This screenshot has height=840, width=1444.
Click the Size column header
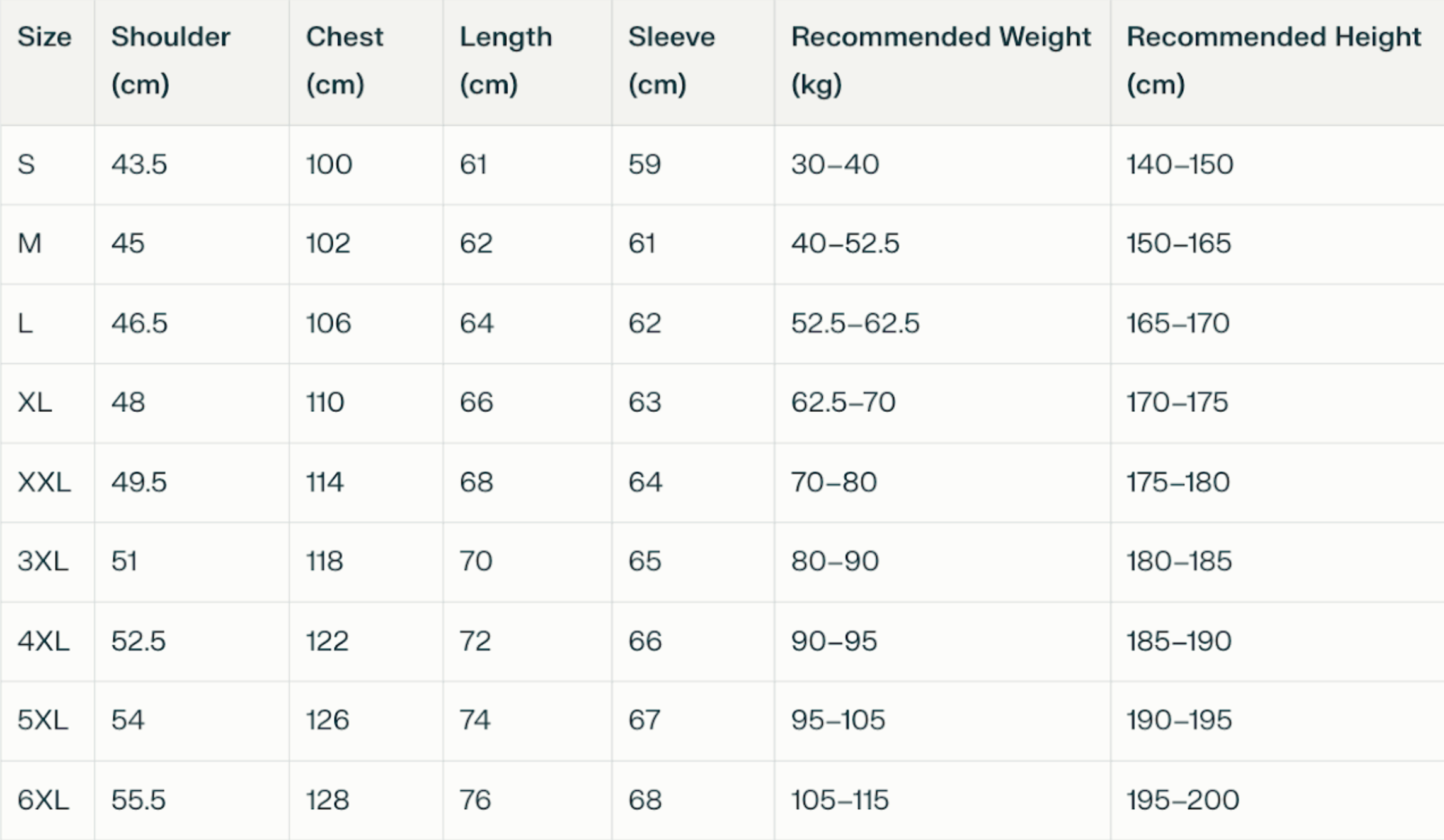tap(44, 38)
